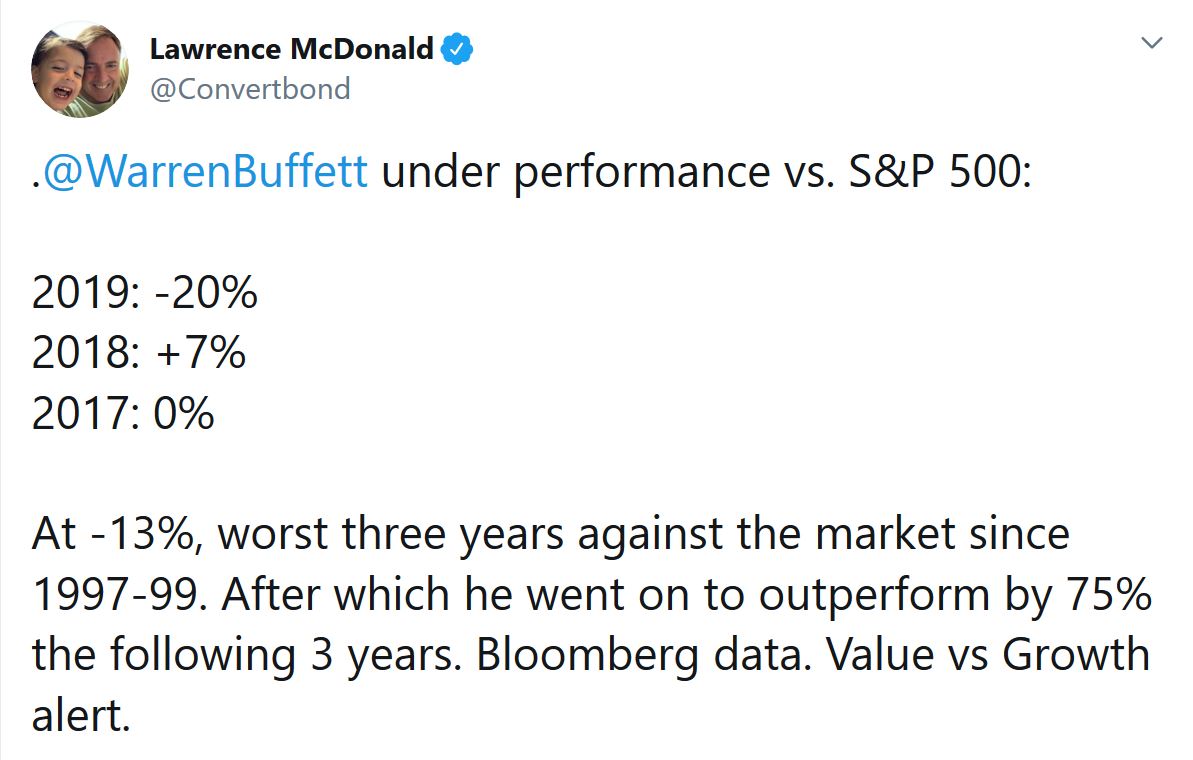Viewport: 1193px width, 760px height.
Task: Click the blue verified badge icon
Action: point(457,49)
